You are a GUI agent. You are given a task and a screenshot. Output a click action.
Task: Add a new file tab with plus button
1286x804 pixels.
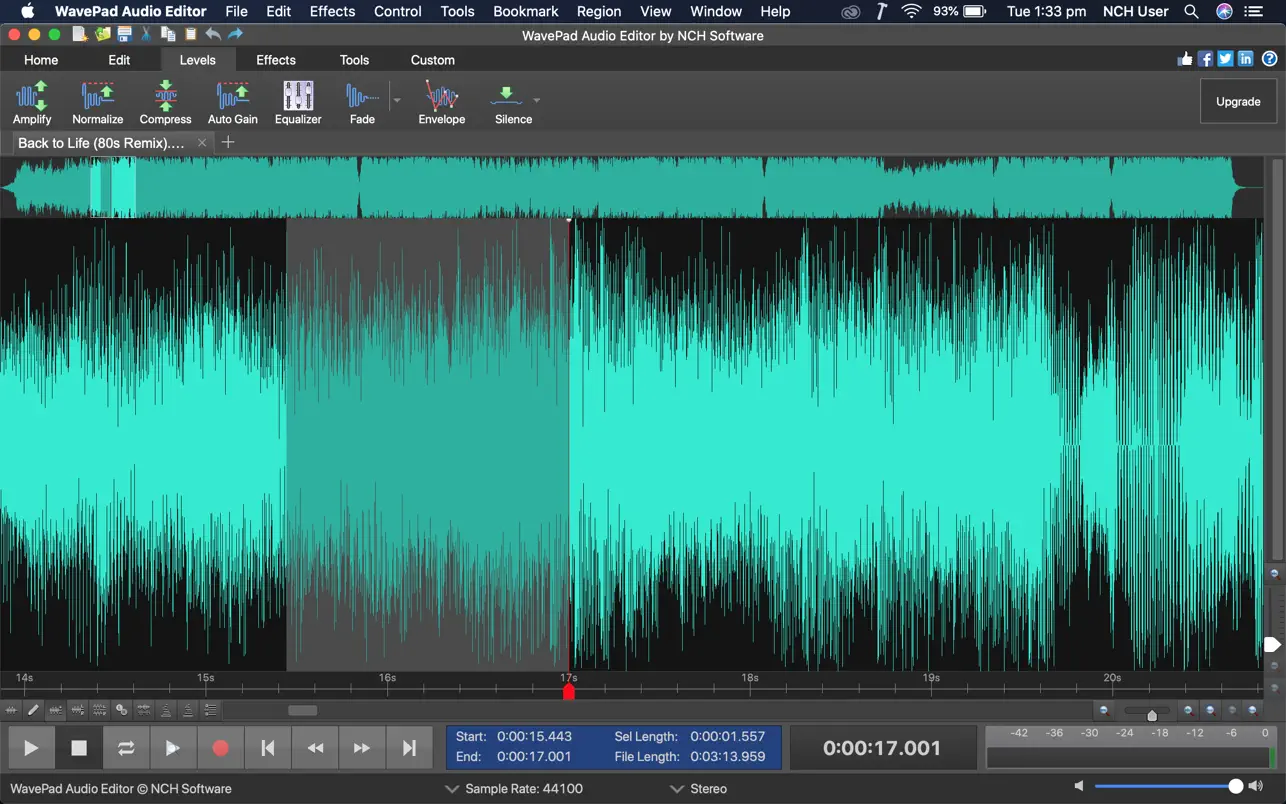[x=228, y=143]
